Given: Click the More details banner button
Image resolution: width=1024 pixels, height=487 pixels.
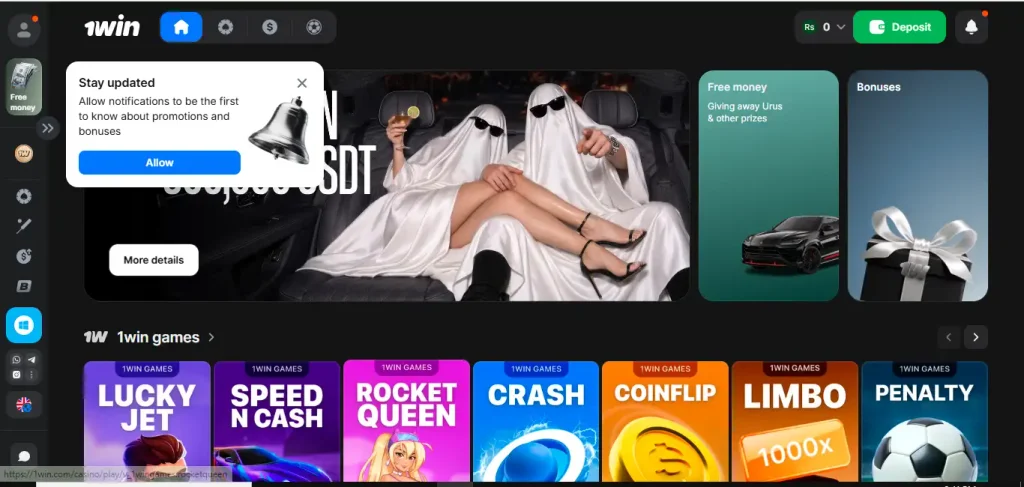Looking at the screenshot, I should click(x=153, y=260).
